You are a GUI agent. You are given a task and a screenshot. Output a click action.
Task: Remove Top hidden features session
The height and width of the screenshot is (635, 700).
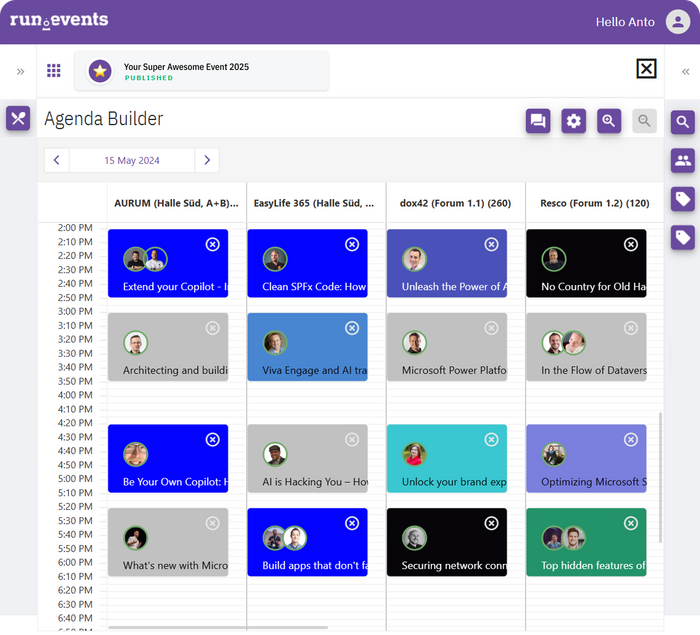click(x=631, y=523)
